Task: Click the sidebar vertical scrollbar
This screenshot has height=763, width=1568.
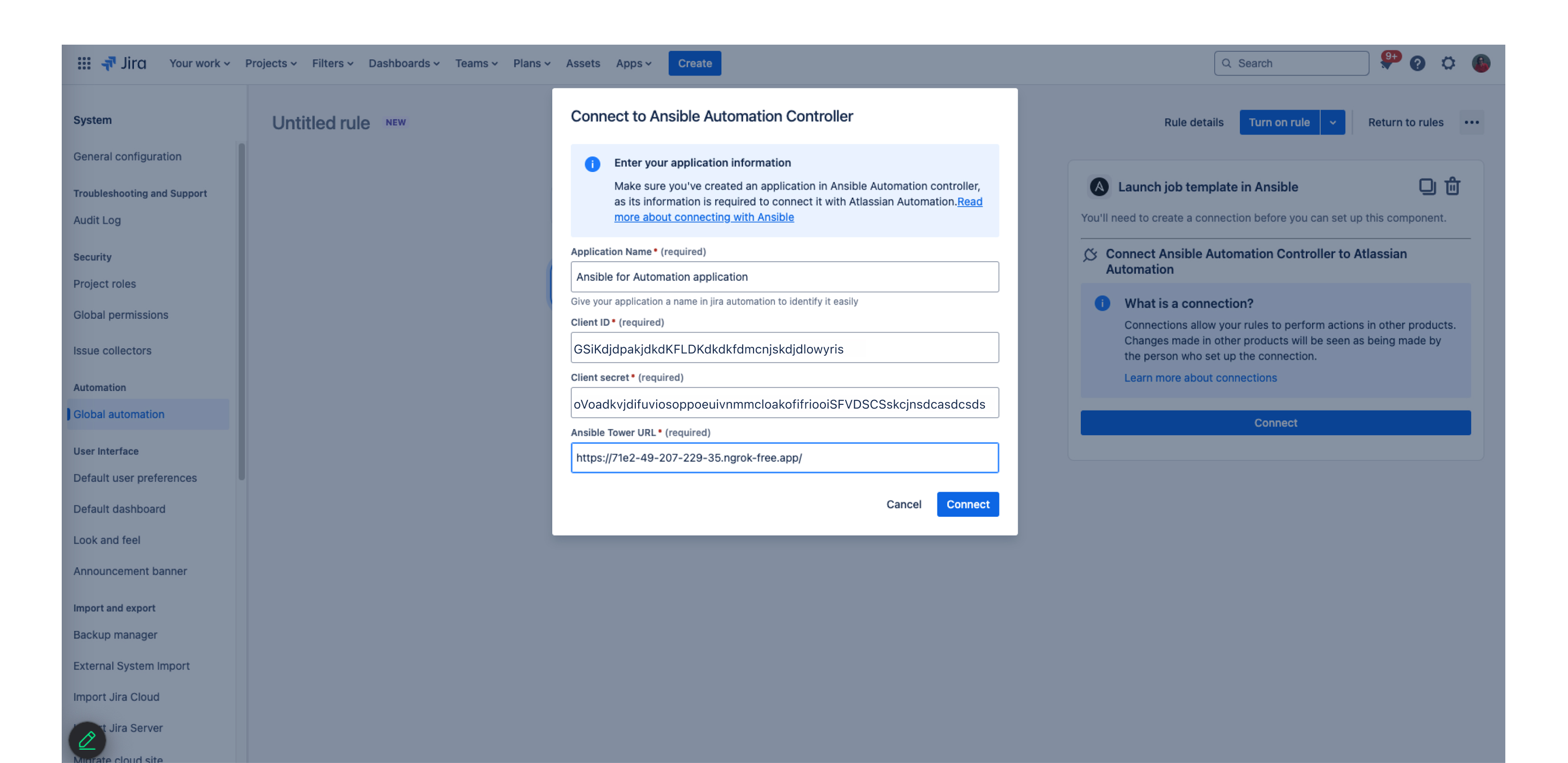Action: 241,312
